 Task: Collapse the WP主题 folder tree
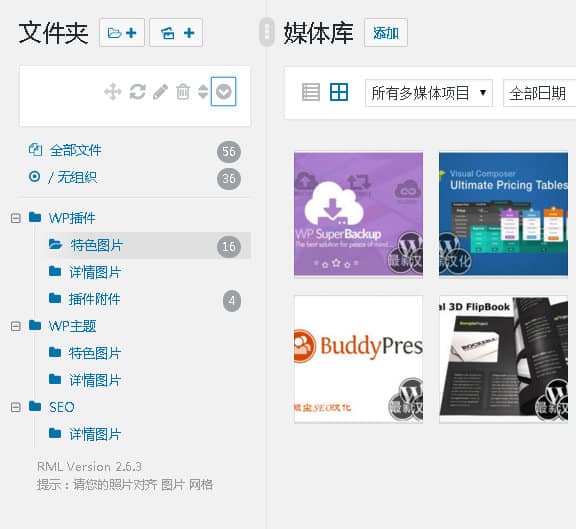point(15,326)
